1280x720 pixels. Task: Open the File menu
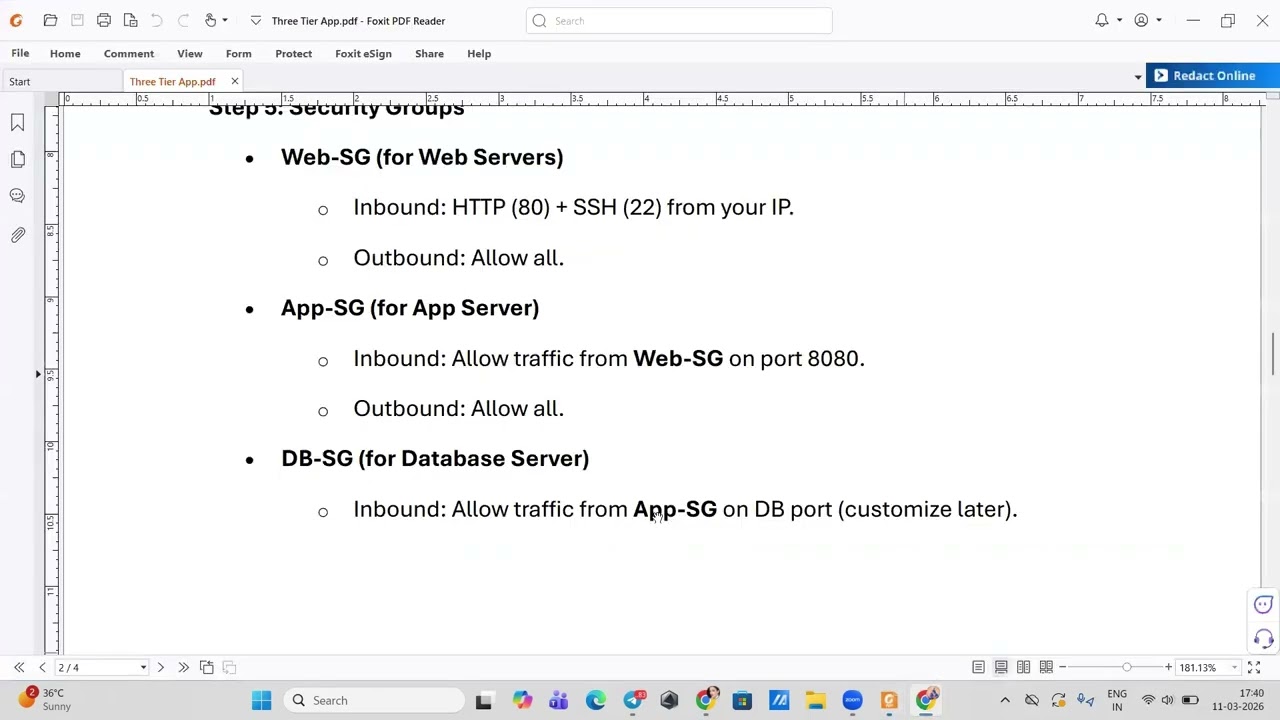click(20, 53)
